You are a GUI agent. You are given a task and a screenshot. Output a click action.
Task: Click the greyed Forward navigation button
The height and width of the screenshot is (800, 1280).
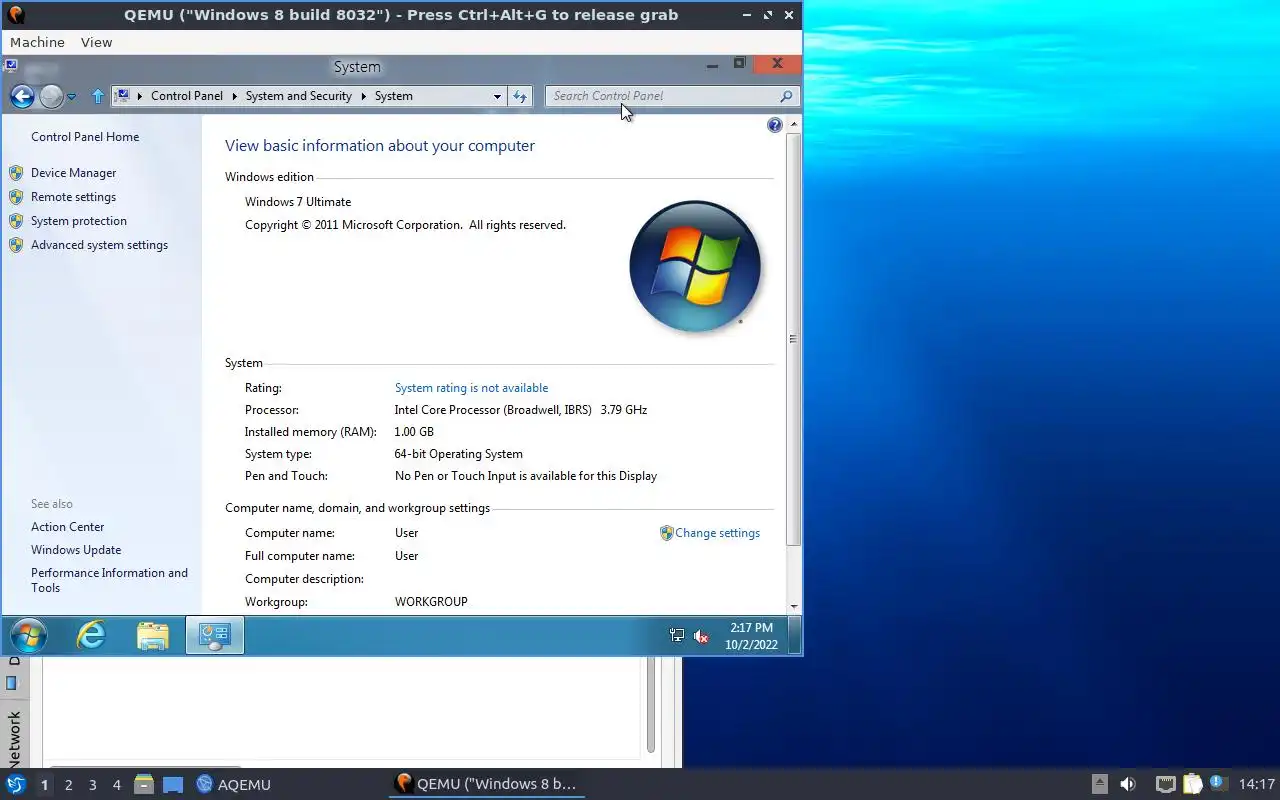click(x=52, y=96)
